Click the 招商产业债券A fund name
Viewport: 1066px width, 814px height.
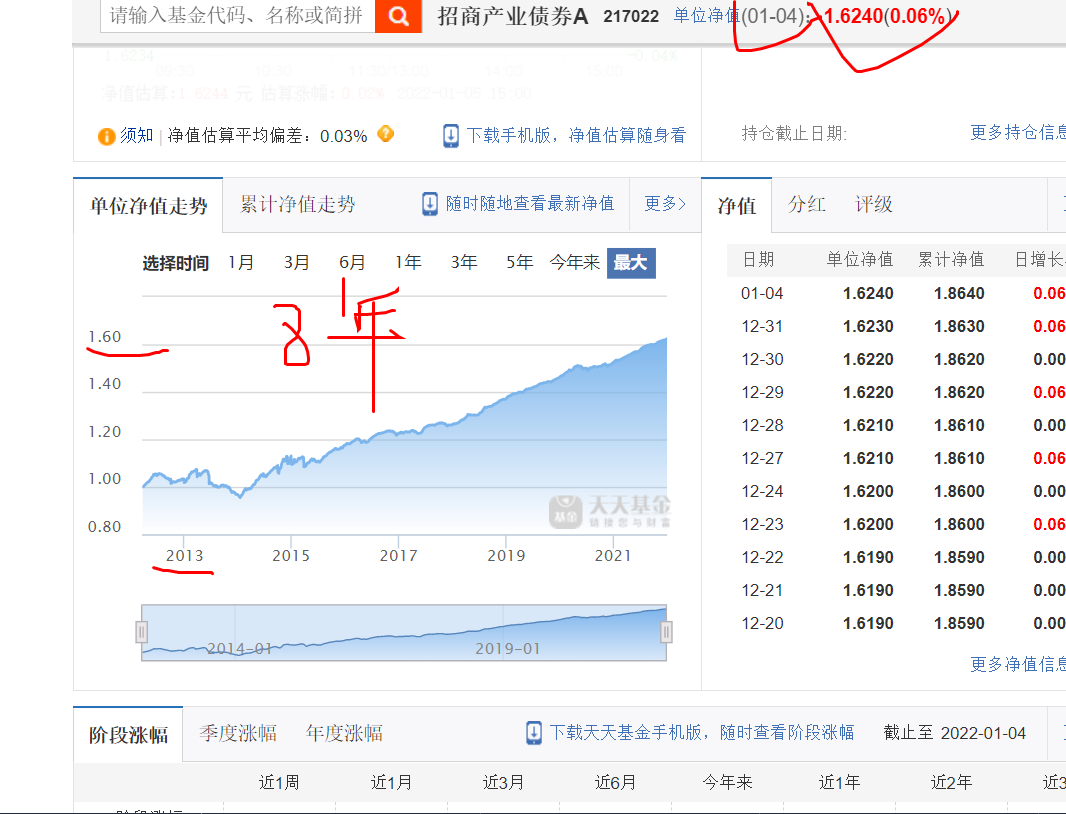coord(513,16)
